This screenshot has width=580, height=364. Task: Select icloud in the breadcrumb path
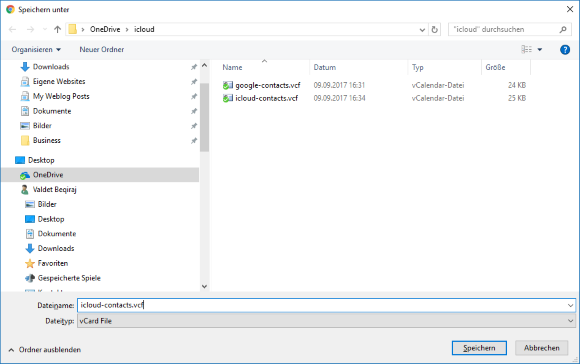pos(144,29)
